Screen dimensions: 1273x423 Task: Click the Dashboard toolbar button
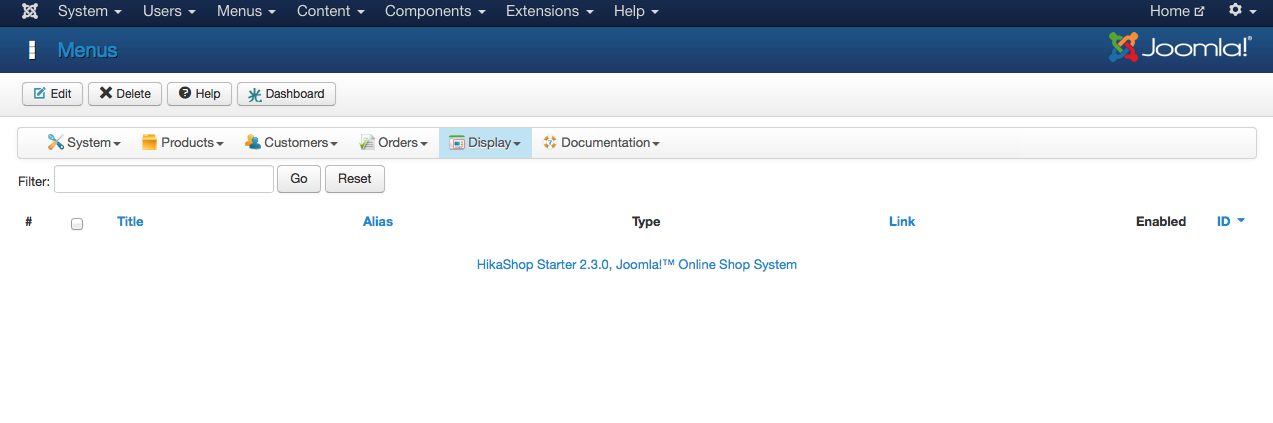[x=286, y=94]
